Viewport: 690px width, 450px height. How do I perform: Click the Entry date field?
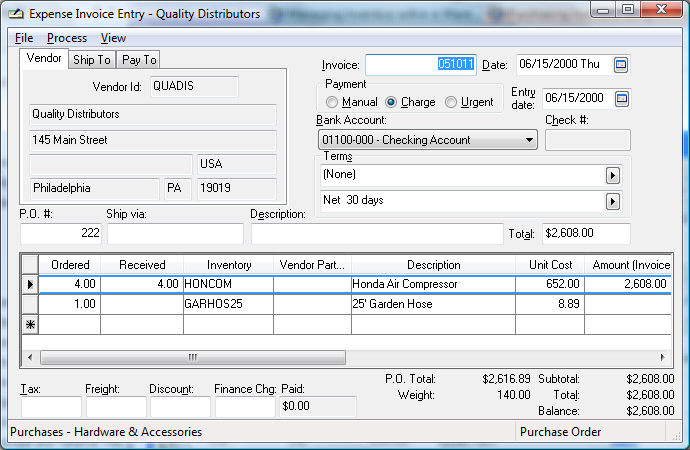pyautogui.click(x=578, y=99)
